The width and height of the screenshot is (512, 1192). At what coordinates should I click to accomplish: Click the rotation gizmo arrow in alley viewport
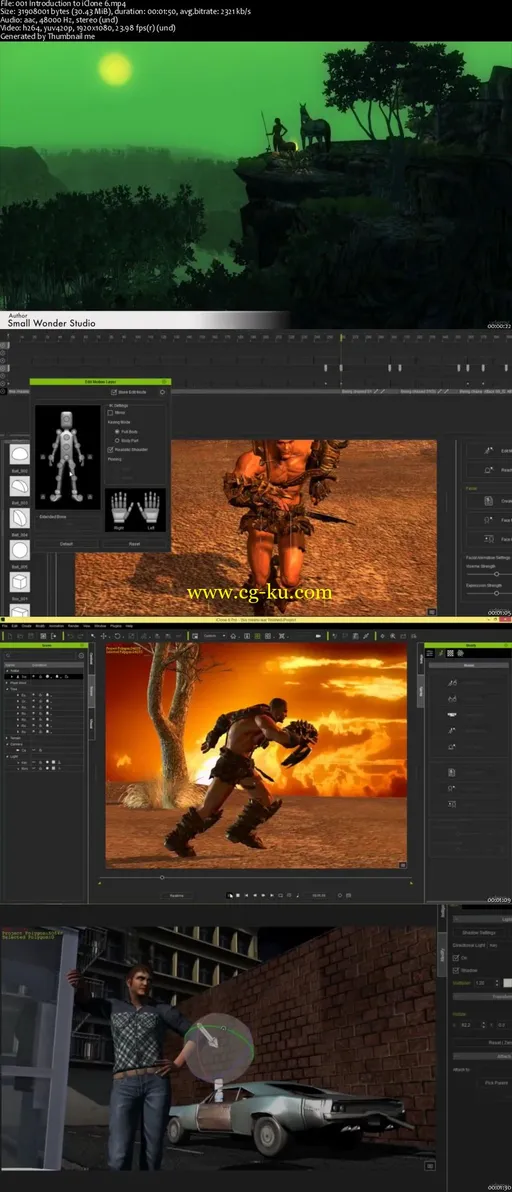[208, 1036]
